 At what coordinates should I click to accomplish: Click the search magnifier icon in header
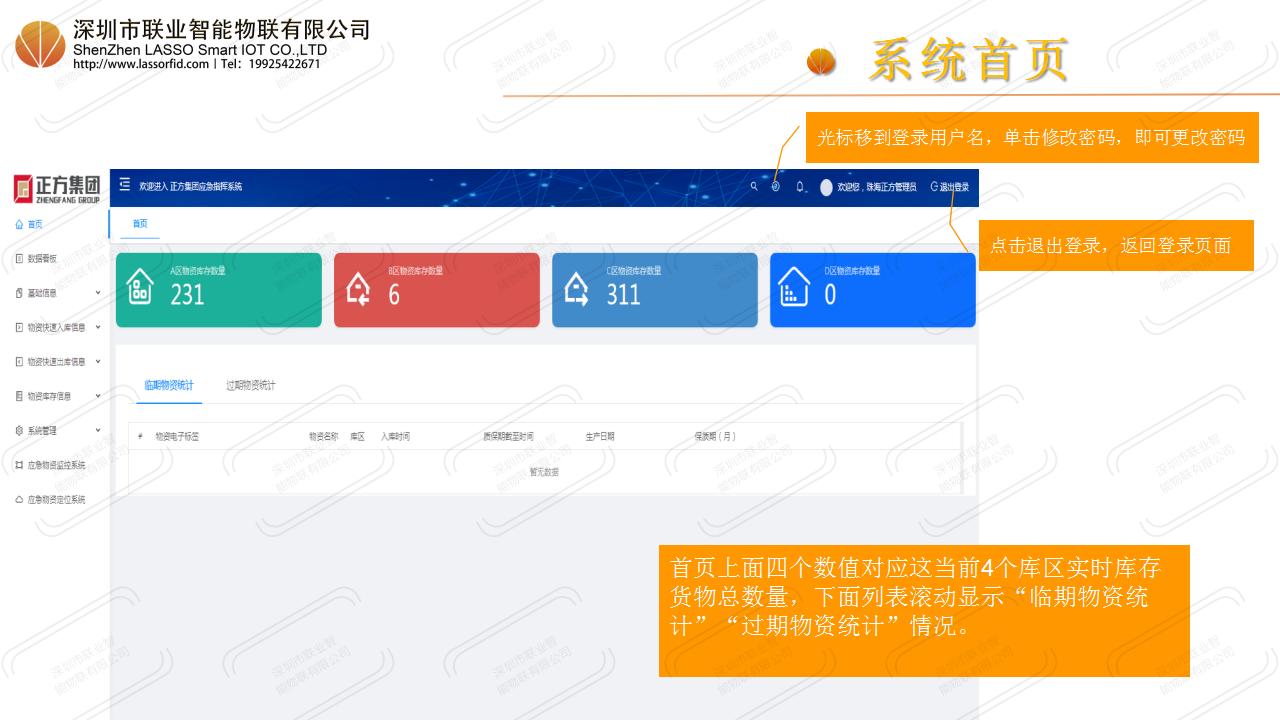coord(754,187)
